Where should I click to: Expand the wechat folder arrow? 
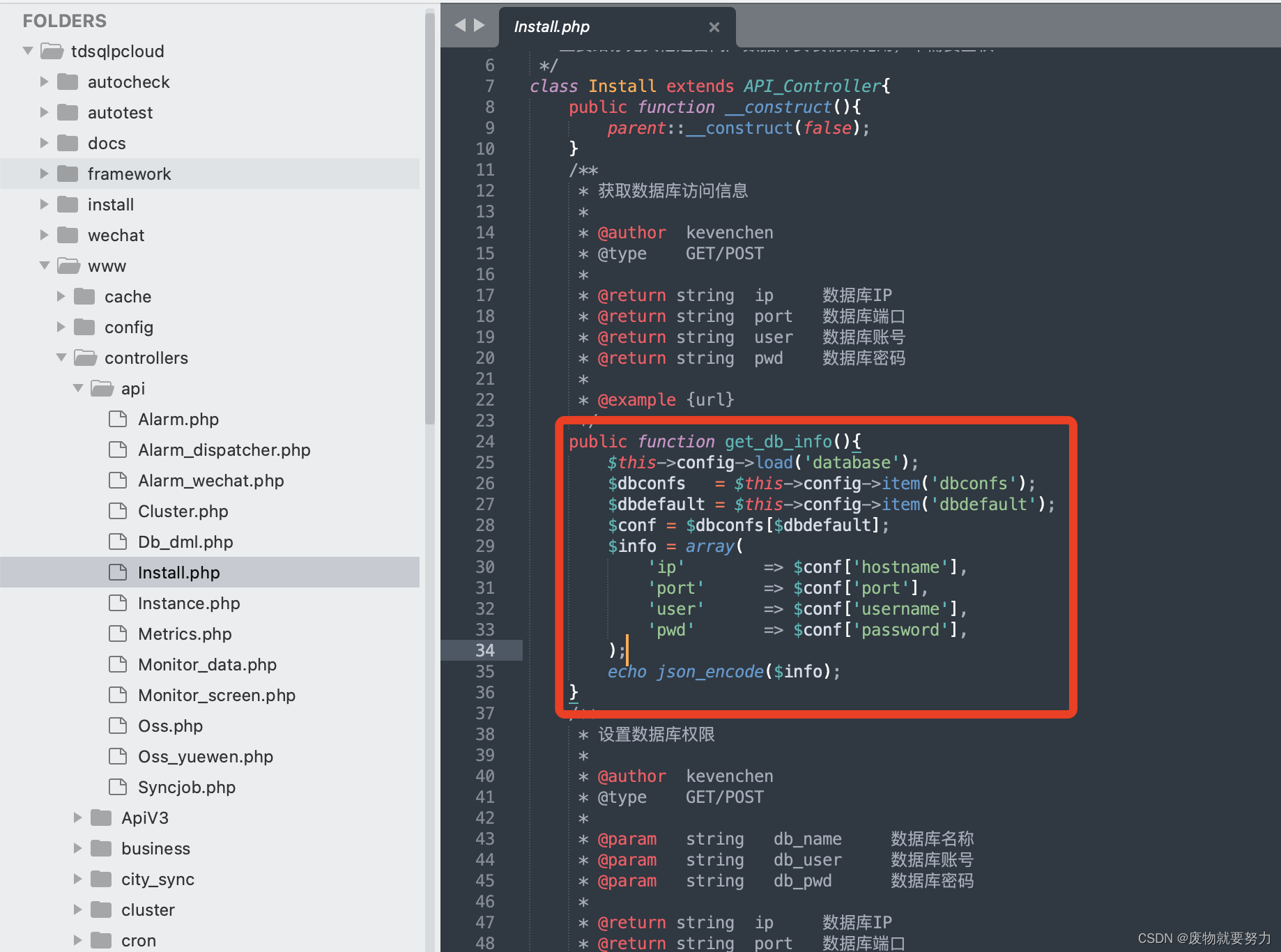point(44,235)
